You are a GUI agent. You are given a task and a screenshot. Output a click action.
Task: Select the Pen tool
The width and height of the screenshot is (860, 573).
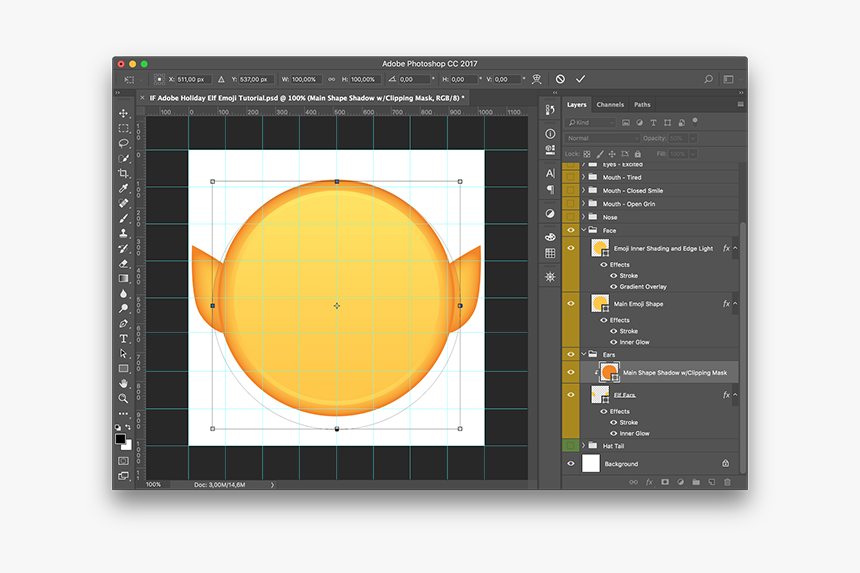coord(123,324)
